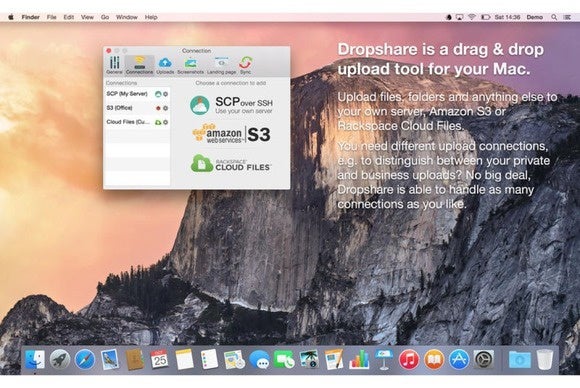Open Finder from the Dock
This screenshot has width=580, height=388.
[35, 360]
